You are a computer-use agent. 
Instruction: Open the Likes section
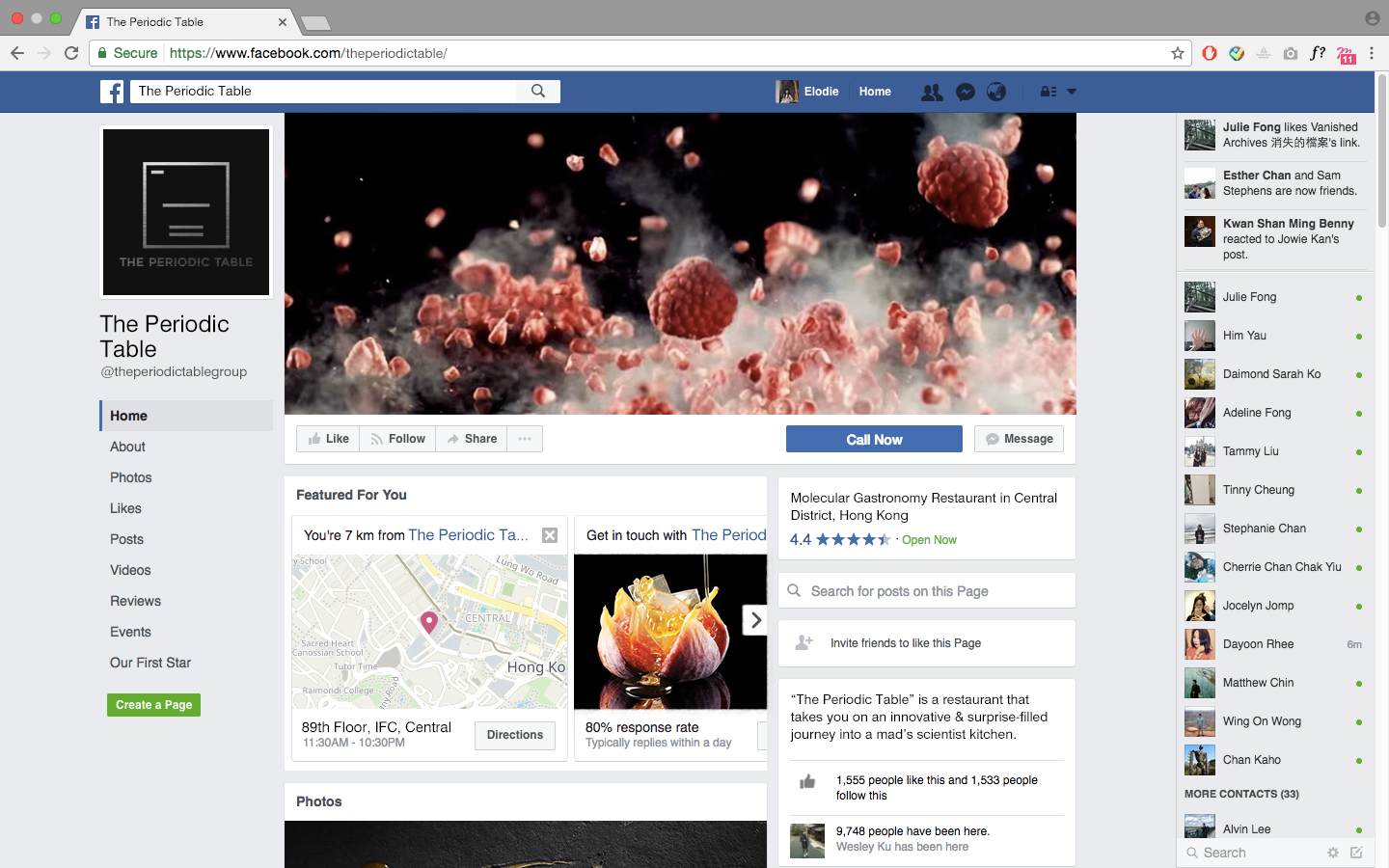(x=125, y=508)
